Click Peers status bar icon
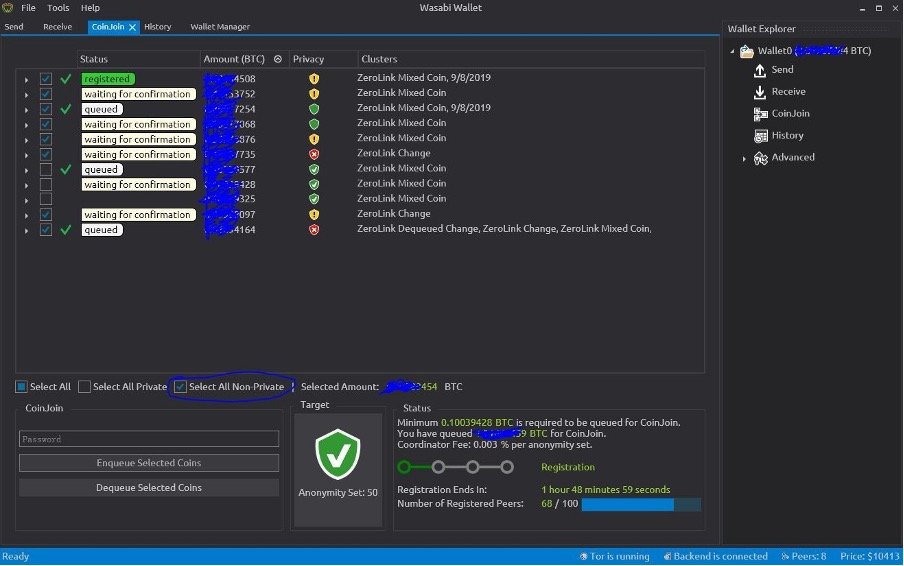This screenshot has height=566, width=904. [x=785, y=556]
